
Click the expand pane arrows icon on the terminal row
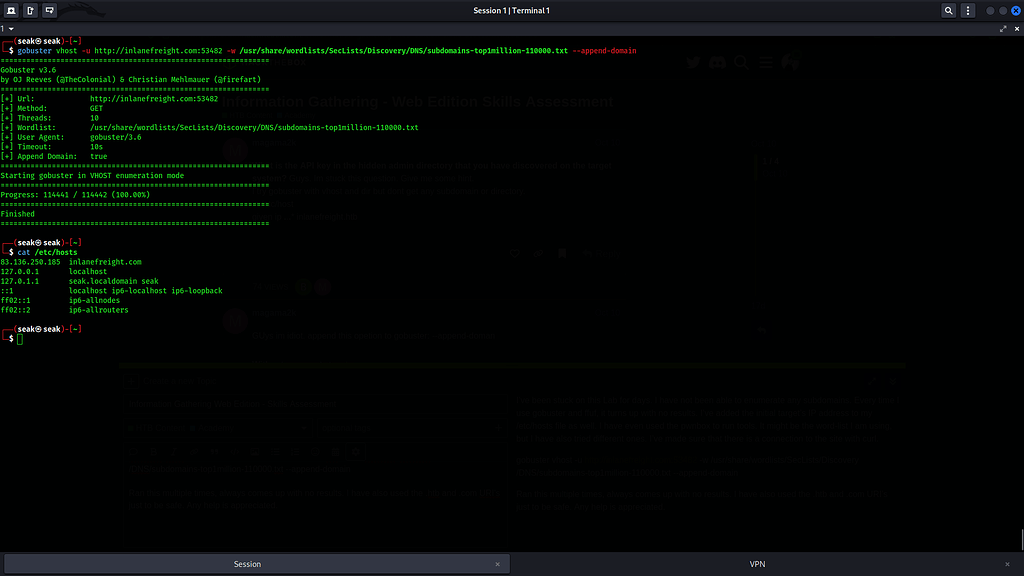coord(1002,28)
